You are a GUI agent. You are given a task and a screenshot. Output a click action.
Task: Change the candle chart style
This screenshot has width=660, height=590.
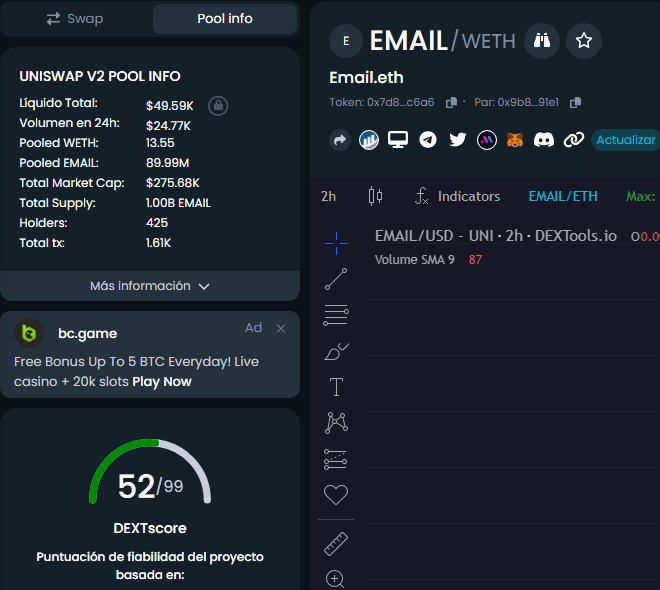pyautogui.click(x=375, y=196)
